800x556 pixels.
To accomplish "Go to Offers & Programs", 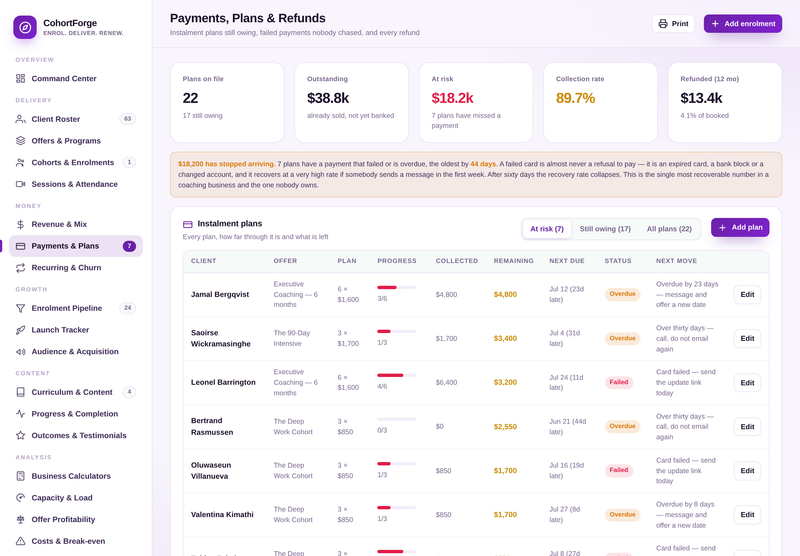I will [x=76, y=141].
